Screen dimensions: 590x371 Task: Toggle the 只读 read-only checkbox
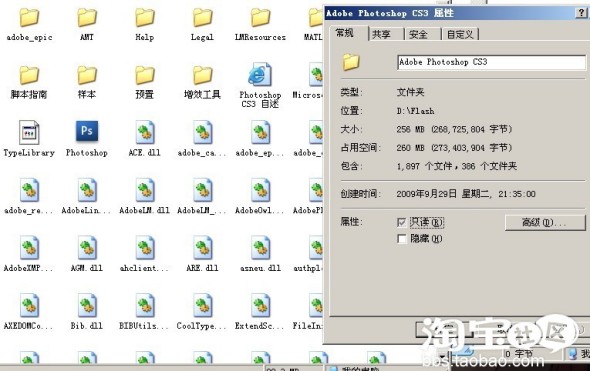click(402, 222)
